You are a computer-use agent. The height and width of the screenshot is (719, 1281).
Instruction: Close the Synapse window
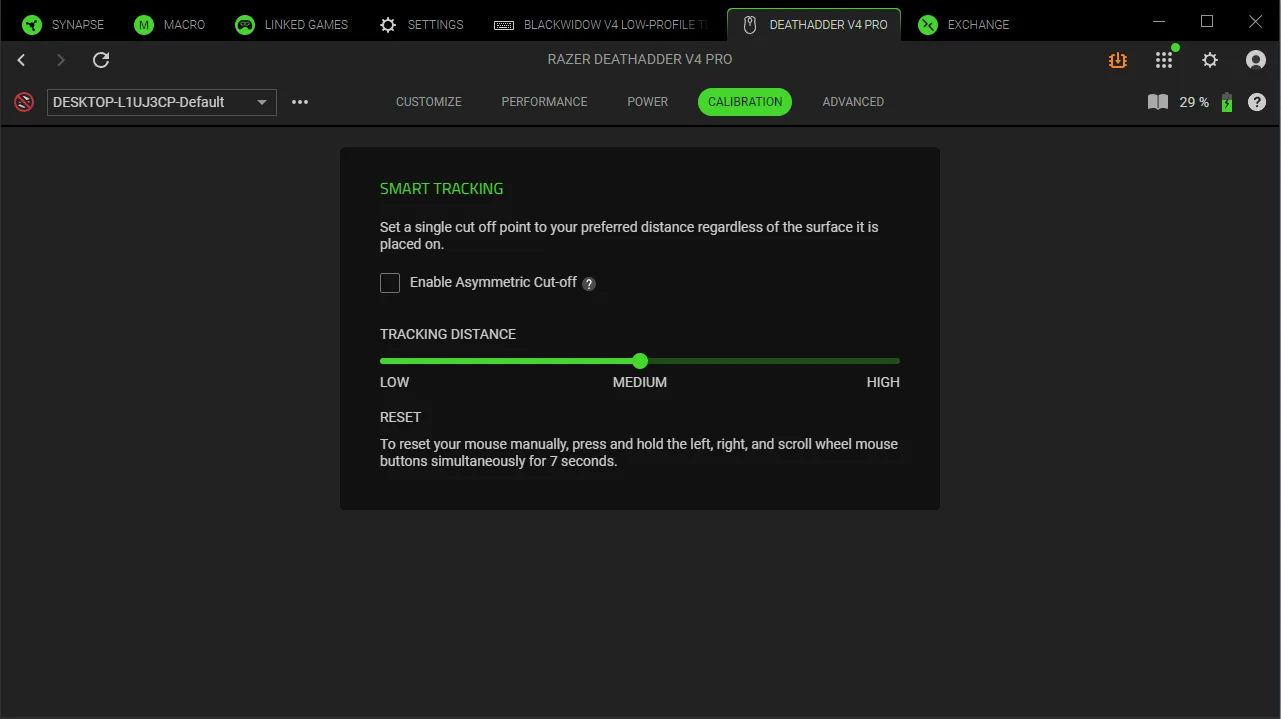(x=1255, y=21)
